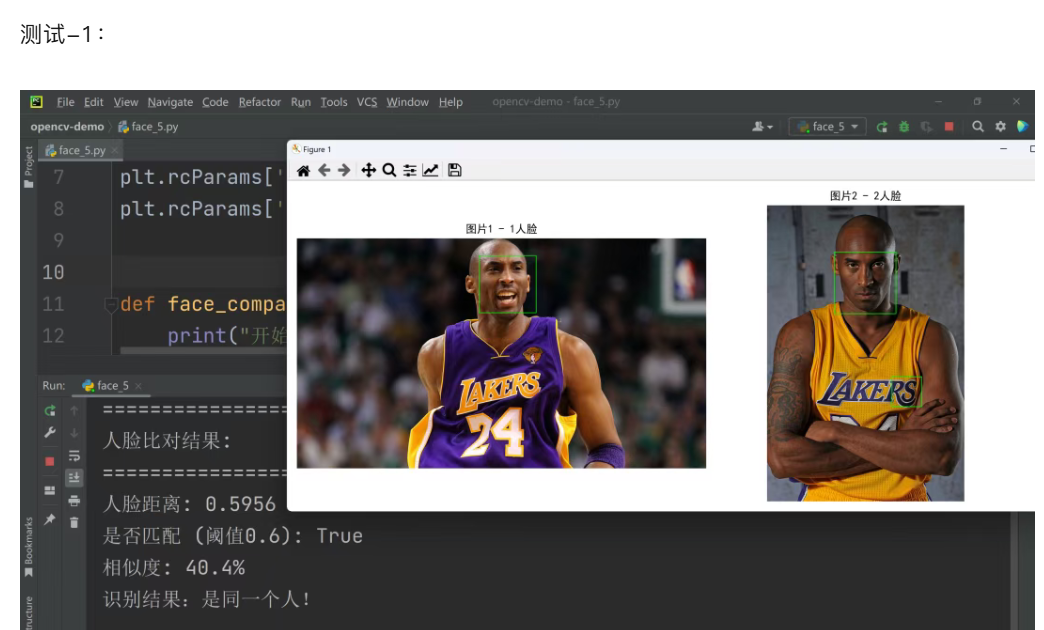Open the Help menu
The width and height of the screenshot is (1044, 630).
pyautogui.click(x=451, y=102)
